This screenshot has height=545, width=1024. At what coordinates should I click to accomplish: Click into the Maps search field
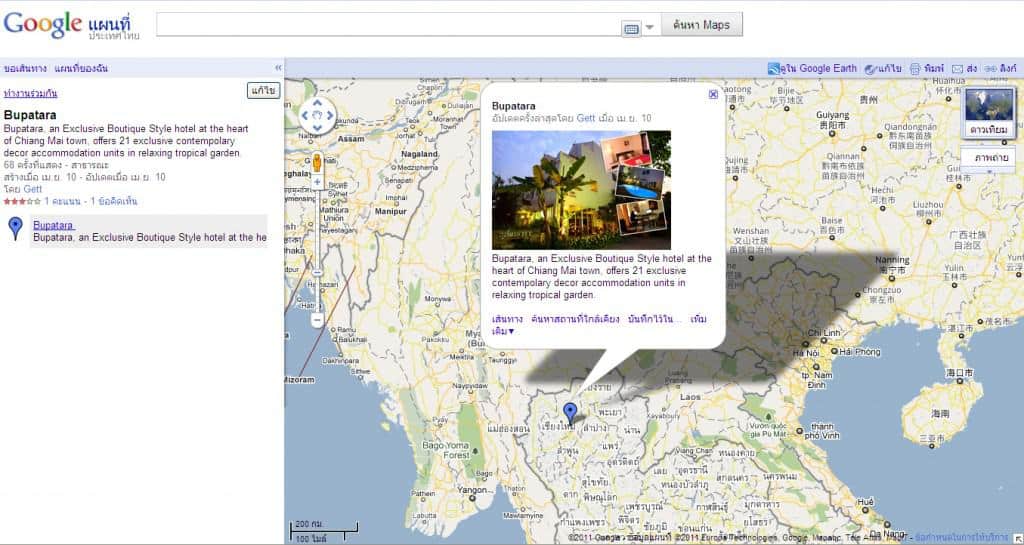click(389, 25)
